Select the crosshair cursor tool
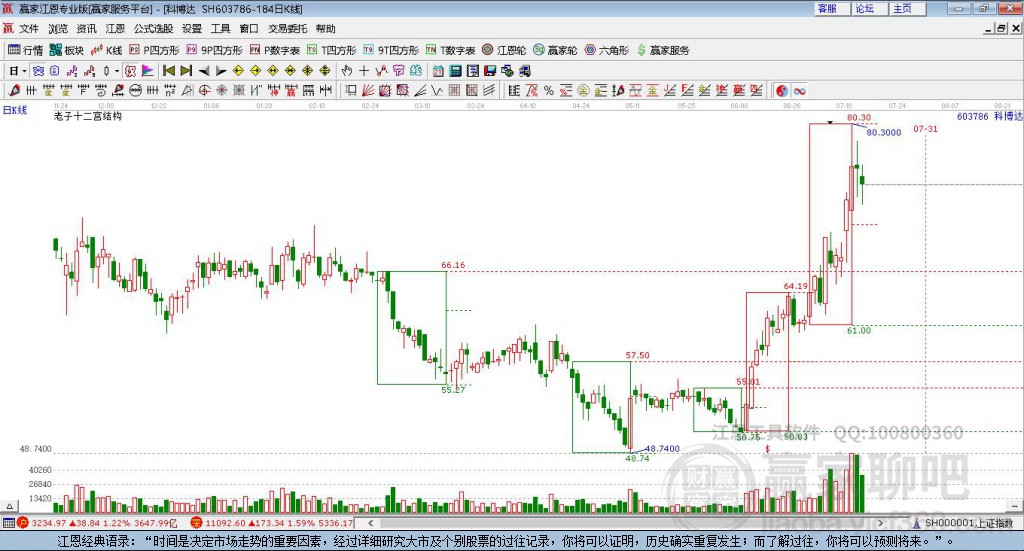Screen dimensions: 1024x551 click(364, 71)
